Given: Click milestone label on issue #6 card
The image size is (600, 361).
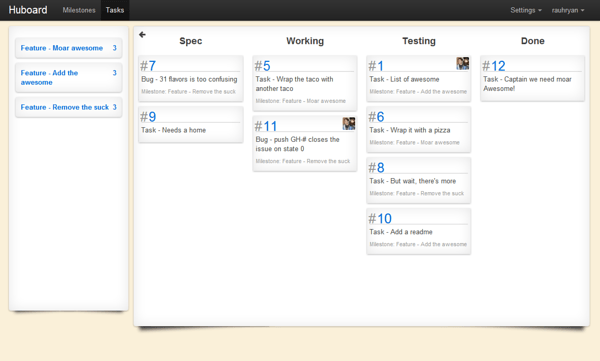Looking at the screenshot, I should [414, 142].
